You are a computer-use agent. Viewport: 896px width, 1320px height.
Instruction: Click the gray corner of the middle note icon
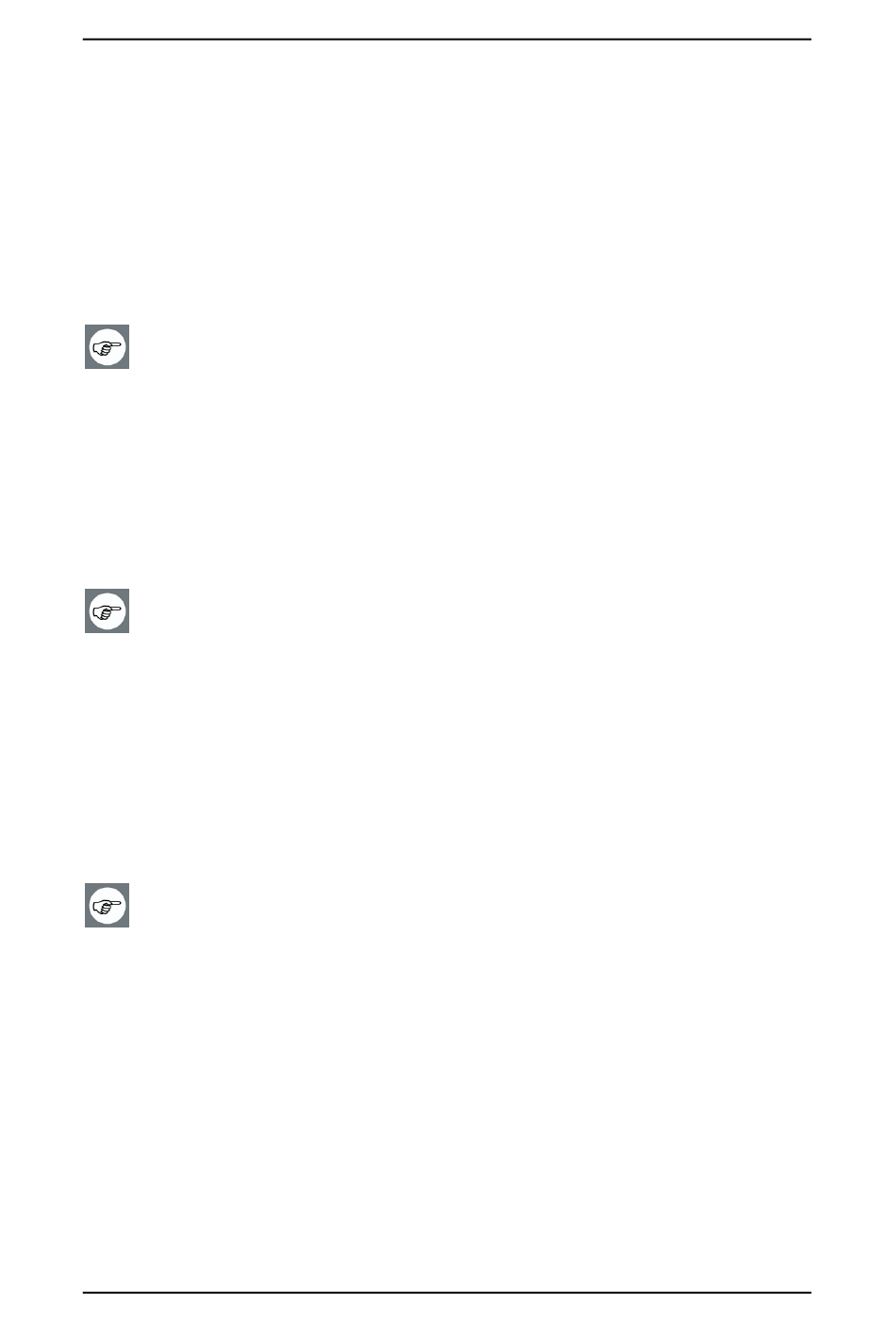point(89,593)
